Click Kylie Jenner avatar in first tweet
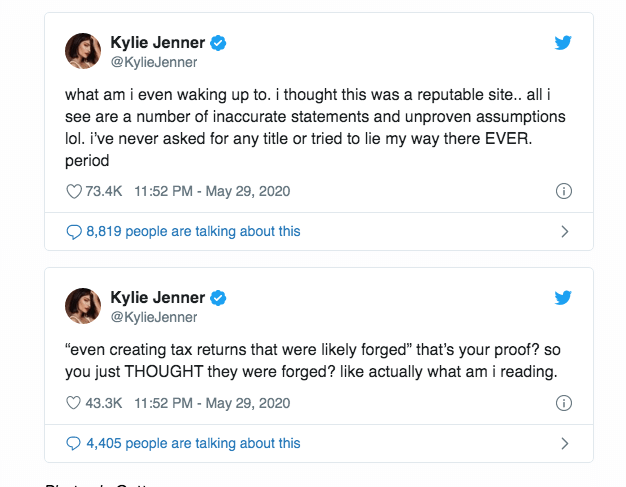Image resolution: width=626 pixels, height=487 pixels. [84, 52]
